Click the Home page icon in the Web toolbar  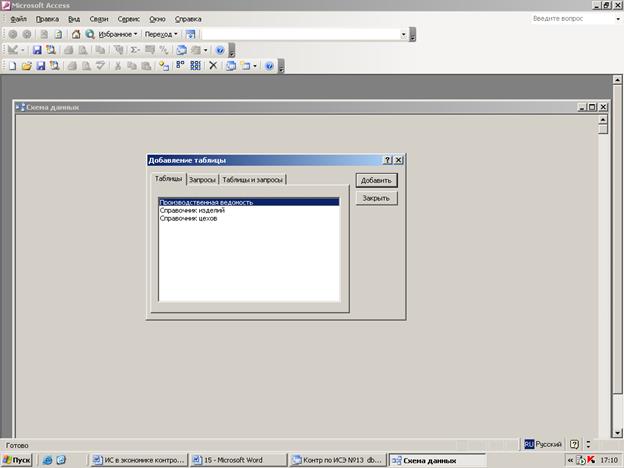pyautogui.click(x=76, y=34)
